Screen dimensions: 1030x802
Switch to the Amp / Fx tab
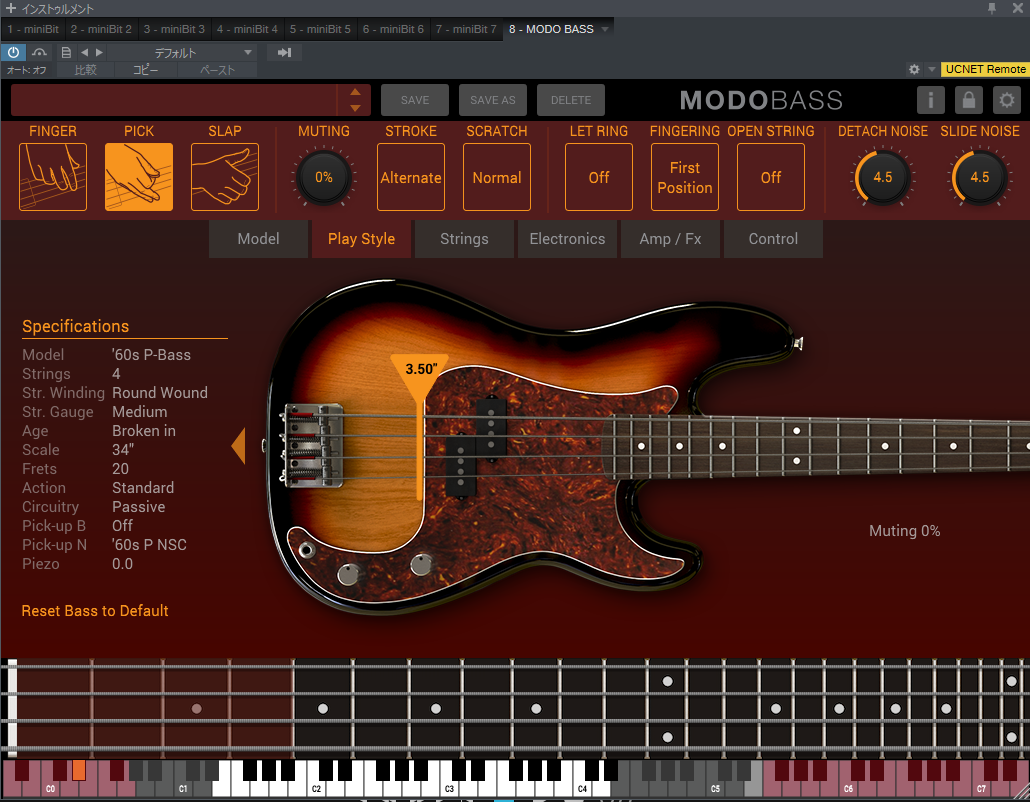(x=671, y=238)
